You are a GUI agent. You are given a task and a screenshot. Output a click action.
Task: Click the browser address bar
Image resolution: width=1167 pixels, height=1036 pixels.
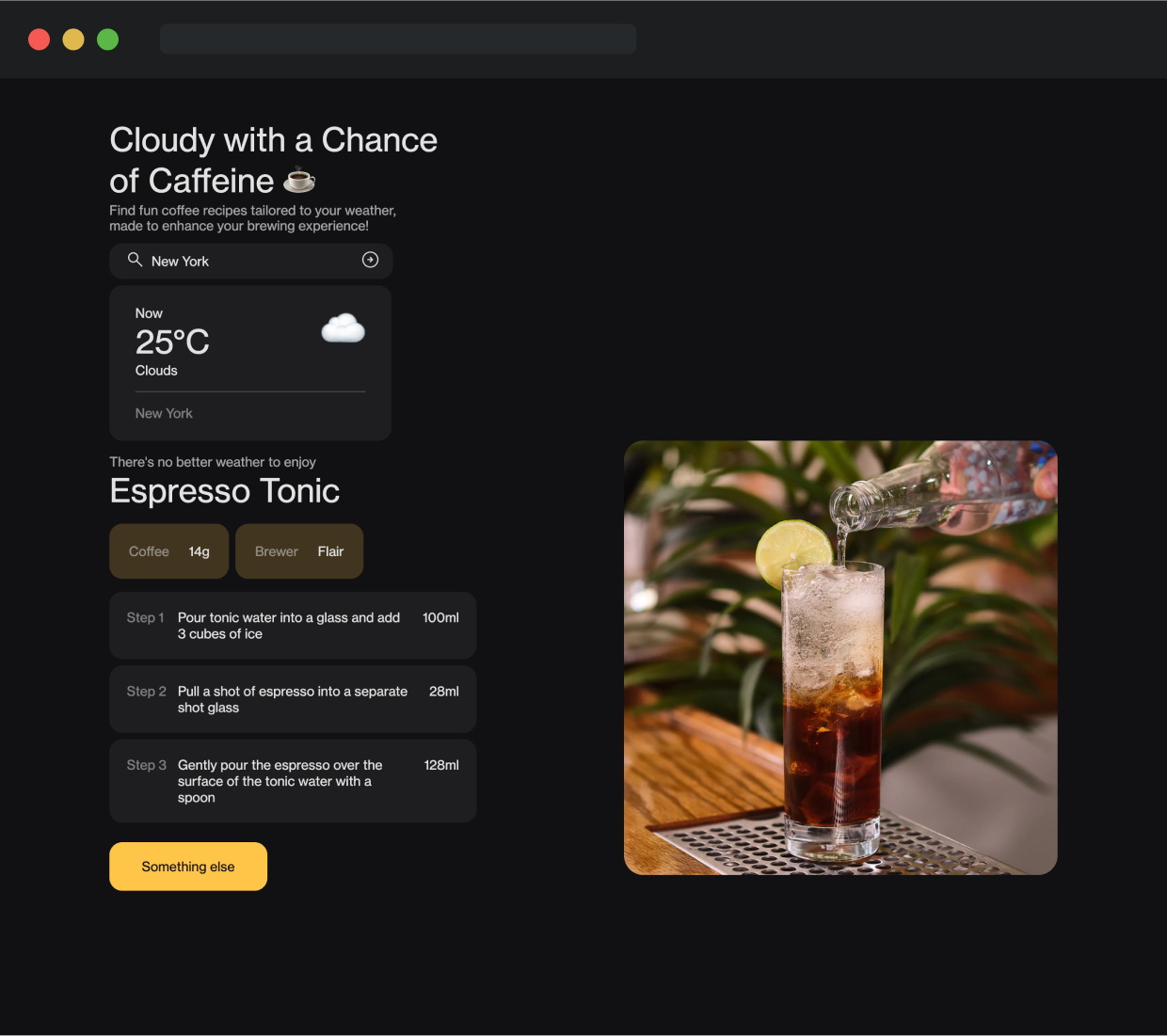(398, 39)
